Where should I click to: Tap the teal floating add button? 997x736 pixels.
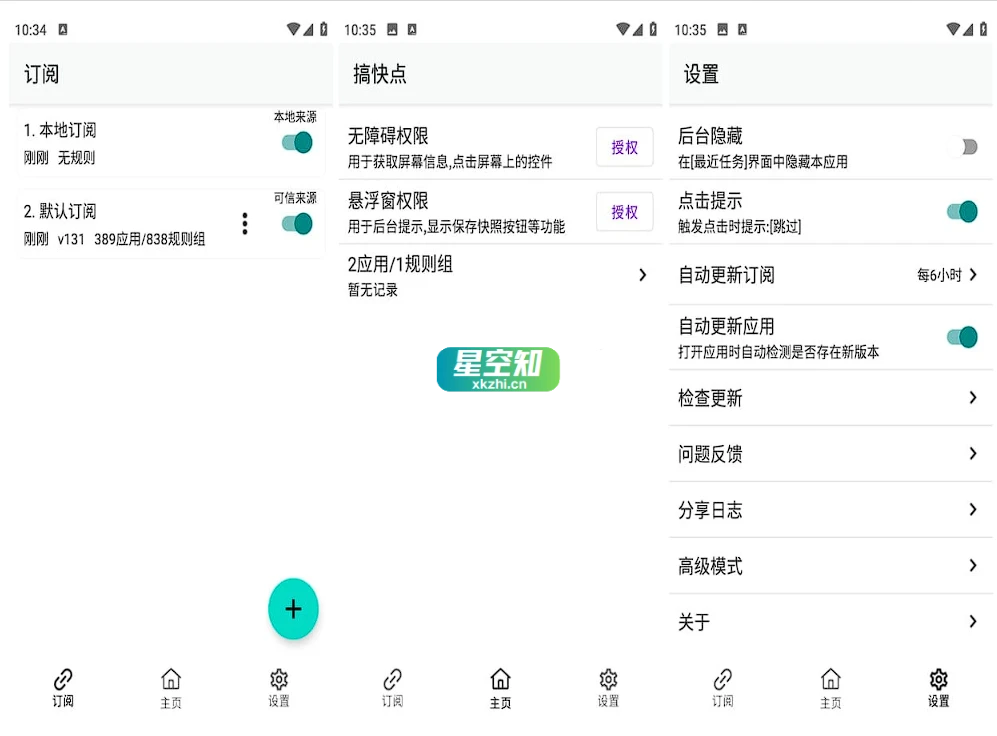[293, 608]
